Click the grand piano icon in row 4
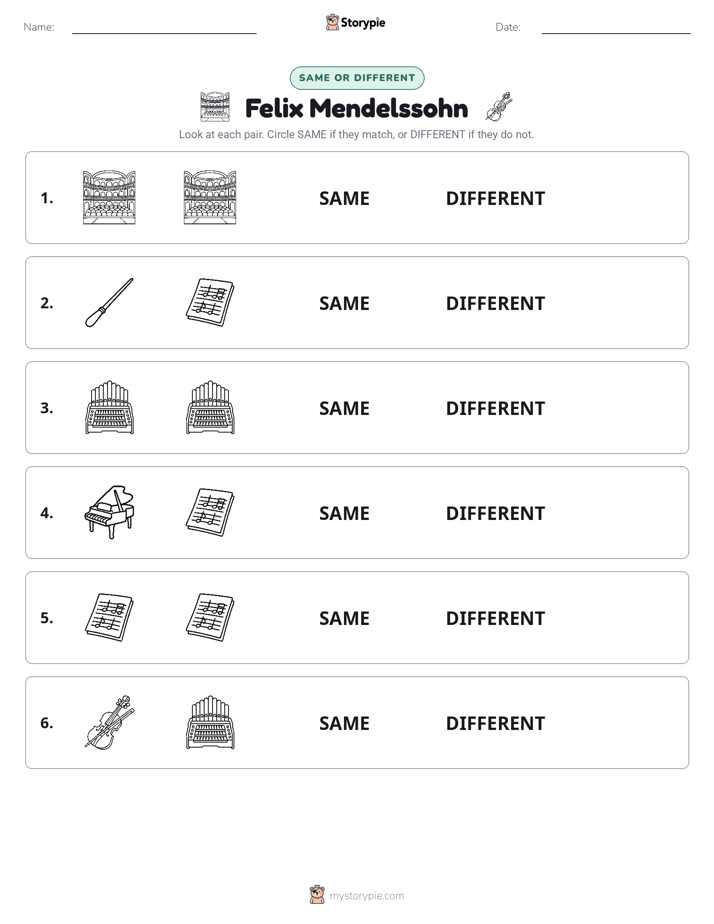 110,512
